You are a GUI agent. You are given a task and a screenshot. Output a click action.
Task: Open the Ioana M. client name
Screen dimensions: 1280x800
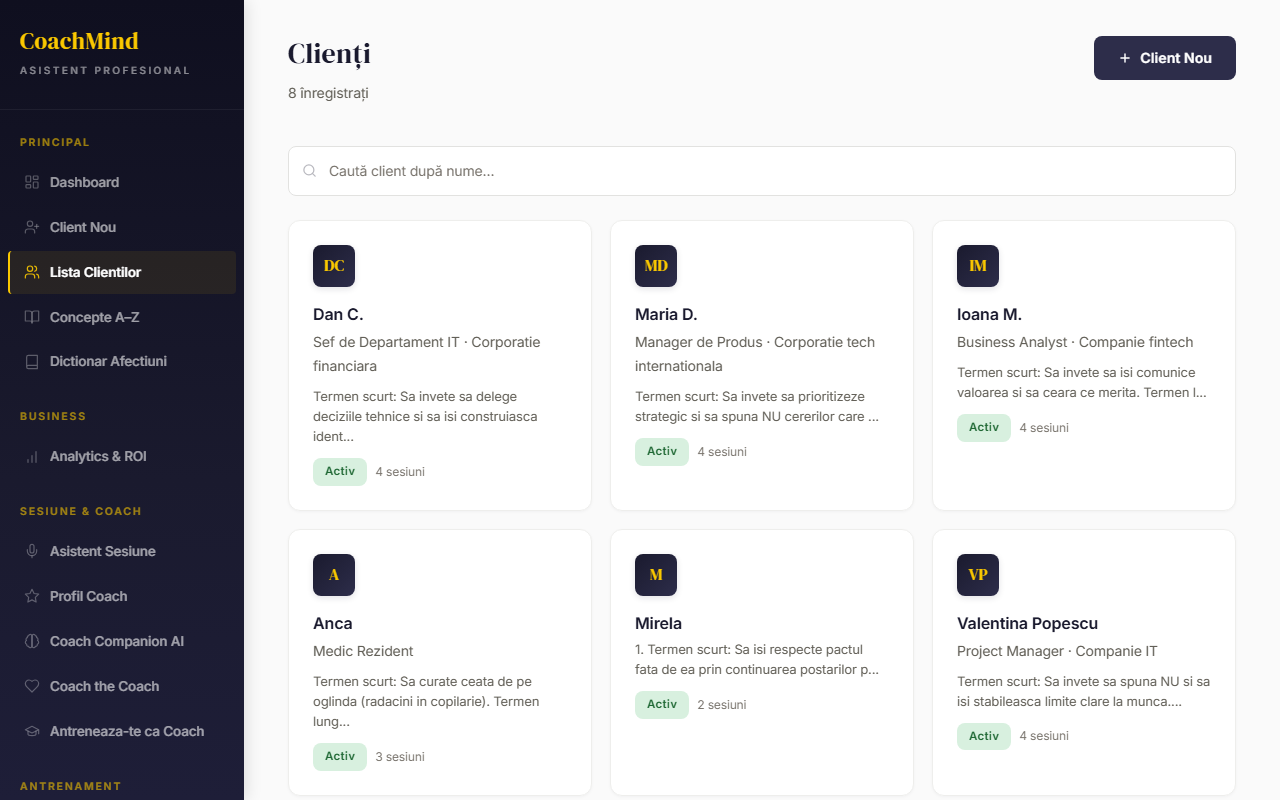[x=989, y=314]
